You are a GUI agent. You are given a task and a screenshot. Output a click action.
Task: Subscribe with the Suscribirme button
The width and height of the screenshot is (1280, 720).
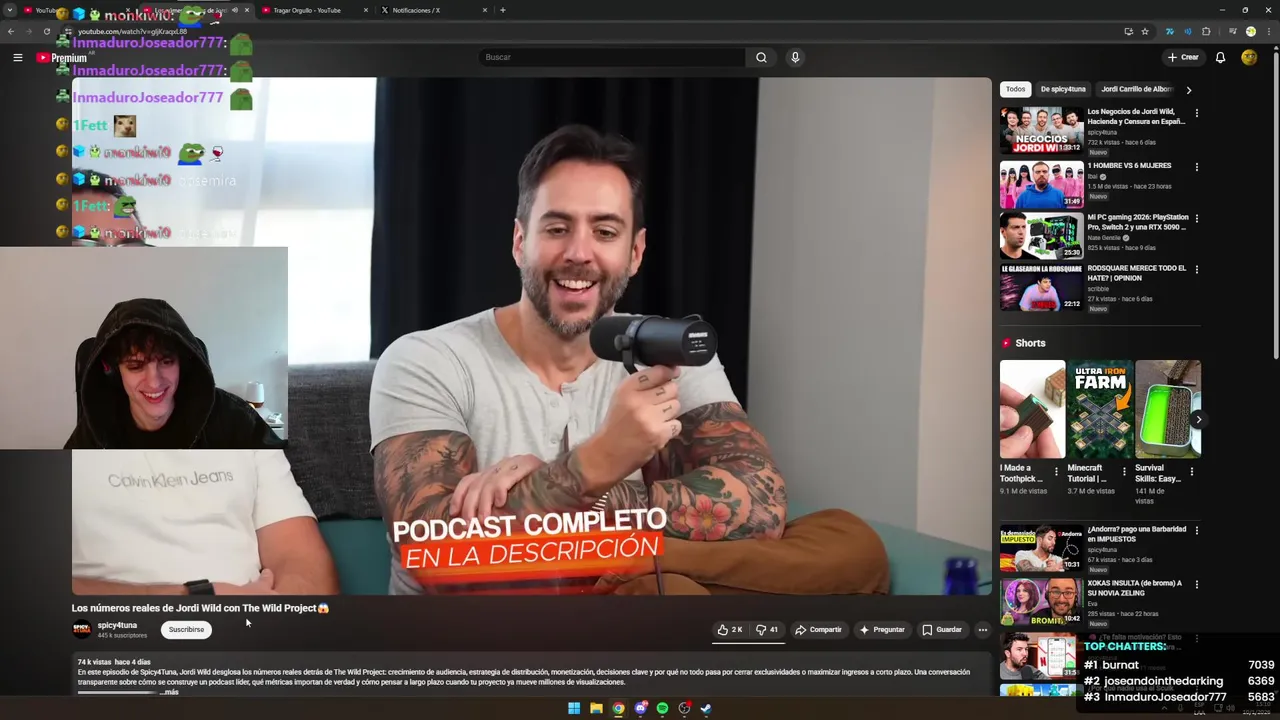(x=186, y=630)
